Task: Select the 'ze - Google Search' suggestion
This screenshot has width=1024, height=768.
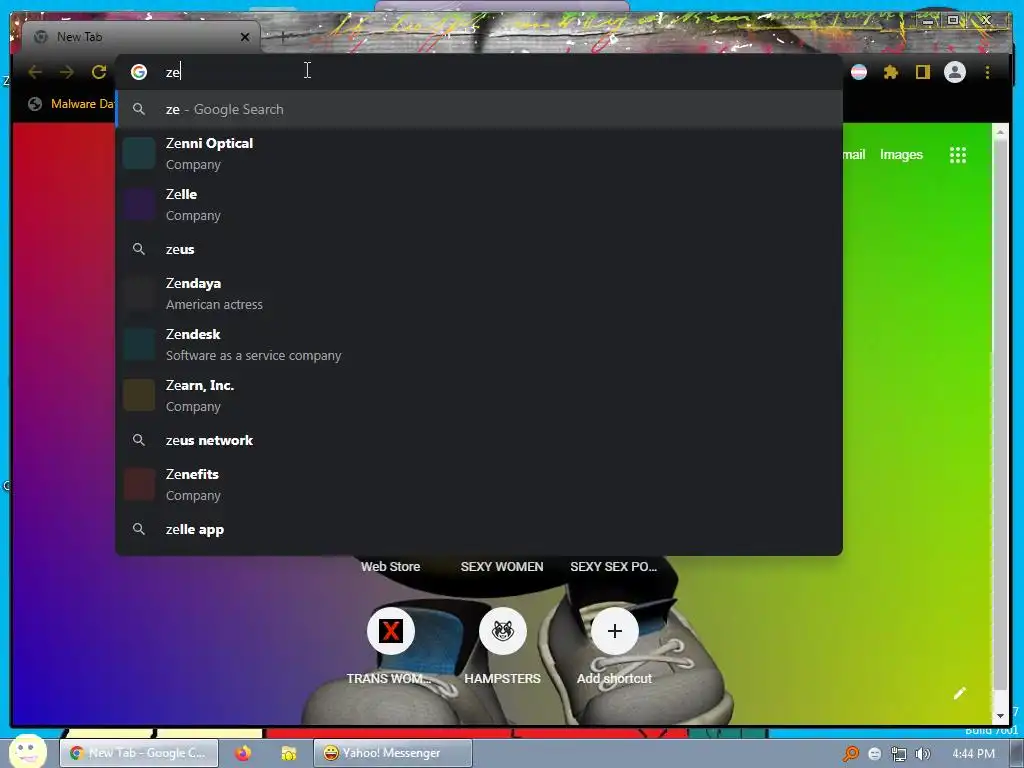Action: [x=479, y=109]
